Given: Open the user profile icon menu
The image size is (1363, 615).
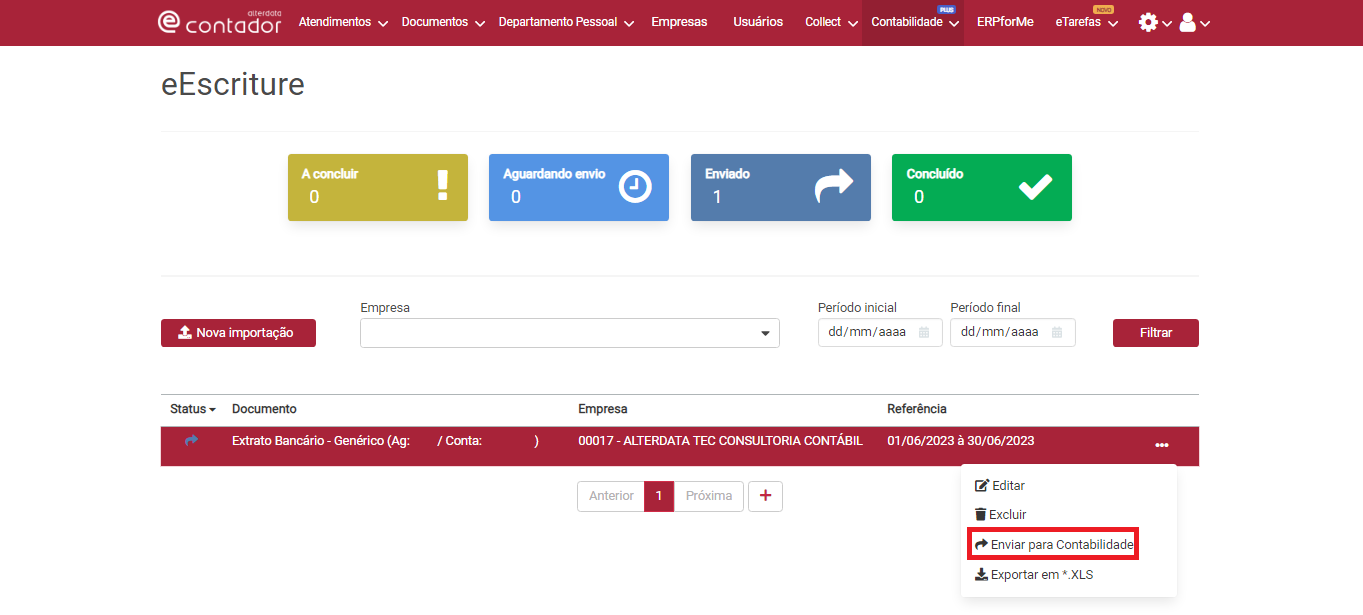Looking at the screenshot, I should (1188, 22).
